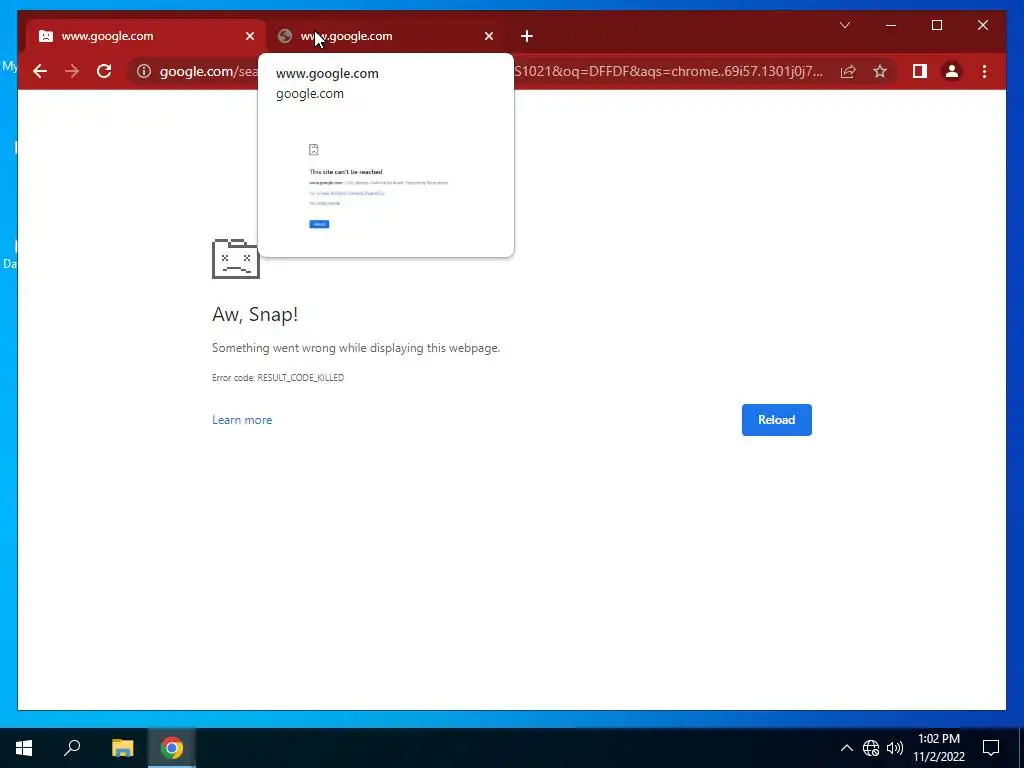Close the first www.google.com tab
Image resolution: width=1024 pixels, height=768 pixels.
coord(249,37)
